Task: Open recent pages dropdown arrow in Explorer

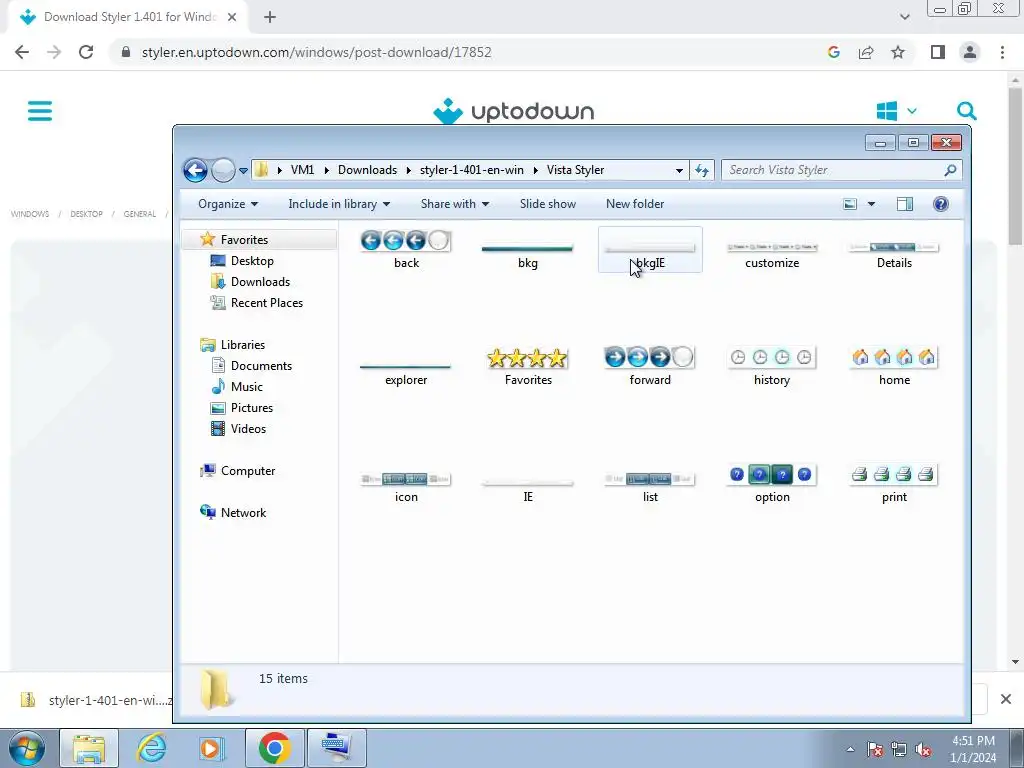Action: click(x=243, y=171)
